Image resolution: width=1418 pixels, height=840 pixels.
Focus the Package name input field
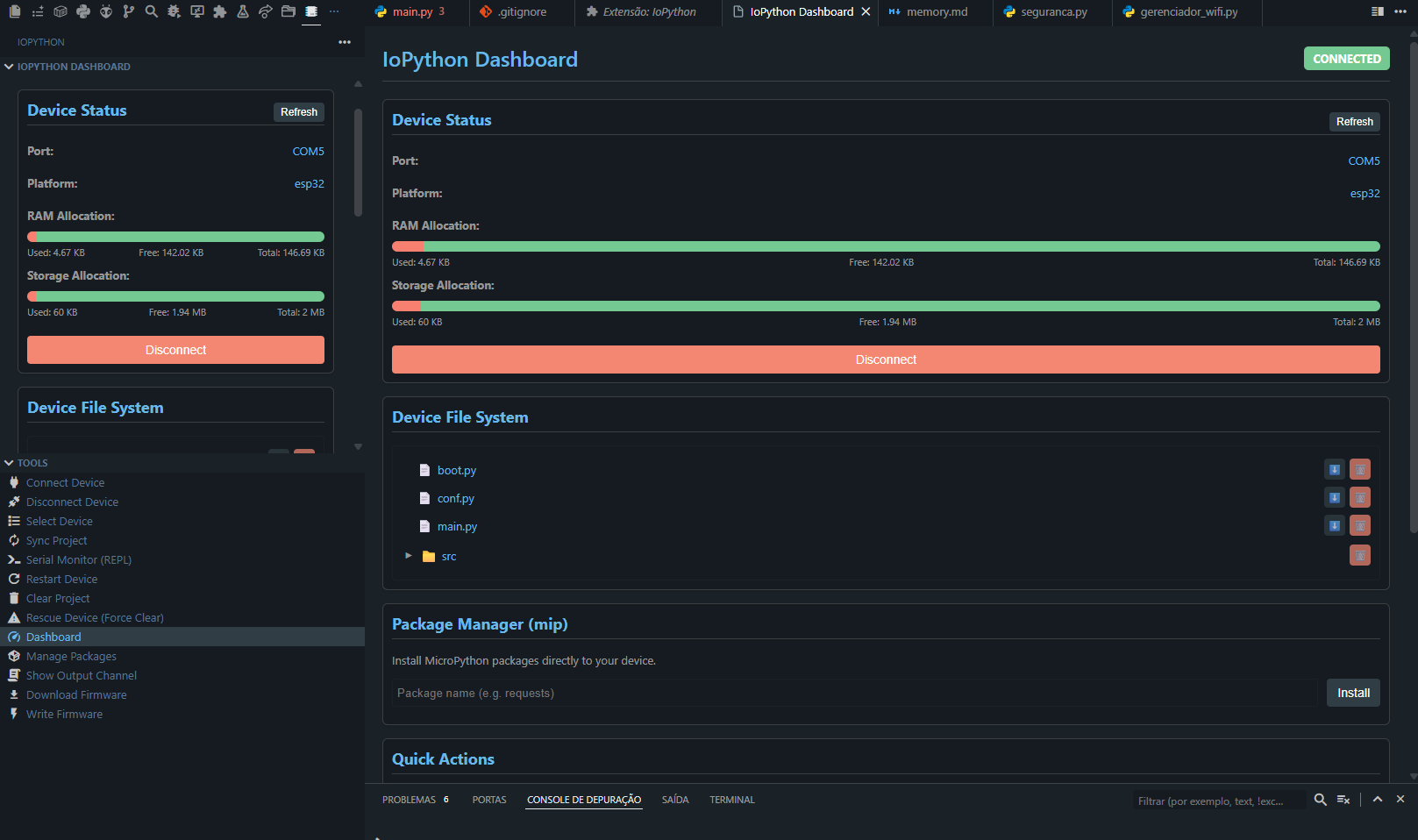pyautogui.click(x=854, y=693)
